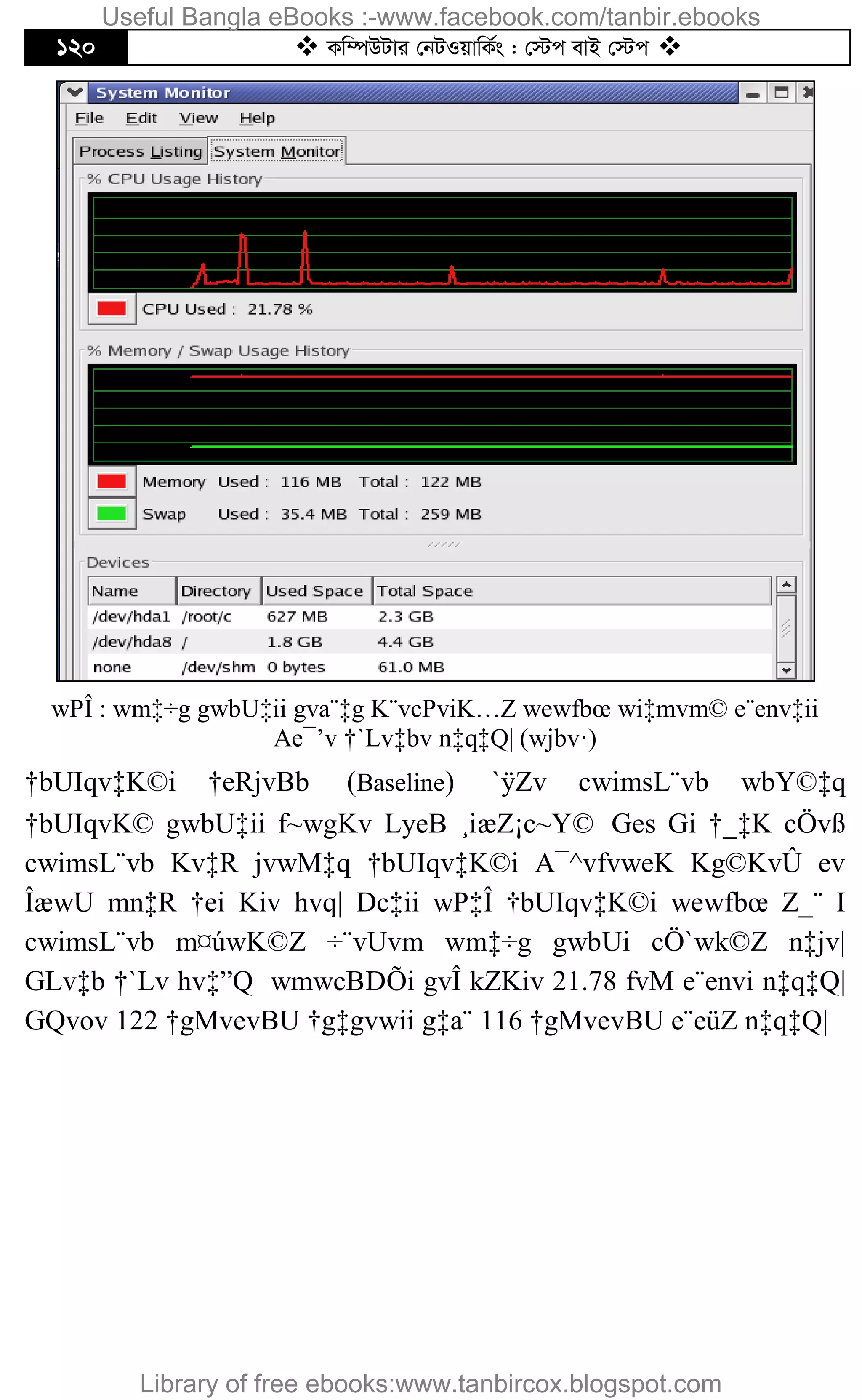
Task: Open the View menu
Action: pyautogui.click(x=198, y=118)
